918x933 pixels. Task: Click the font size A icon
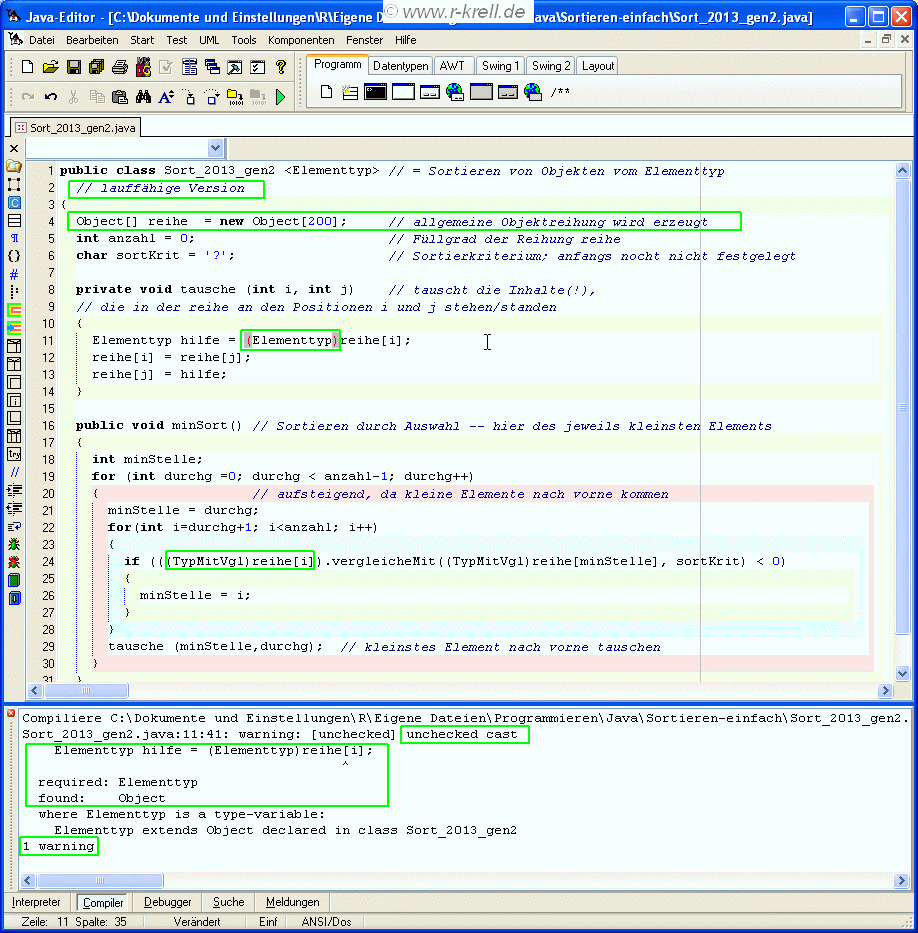pos(166,96)
